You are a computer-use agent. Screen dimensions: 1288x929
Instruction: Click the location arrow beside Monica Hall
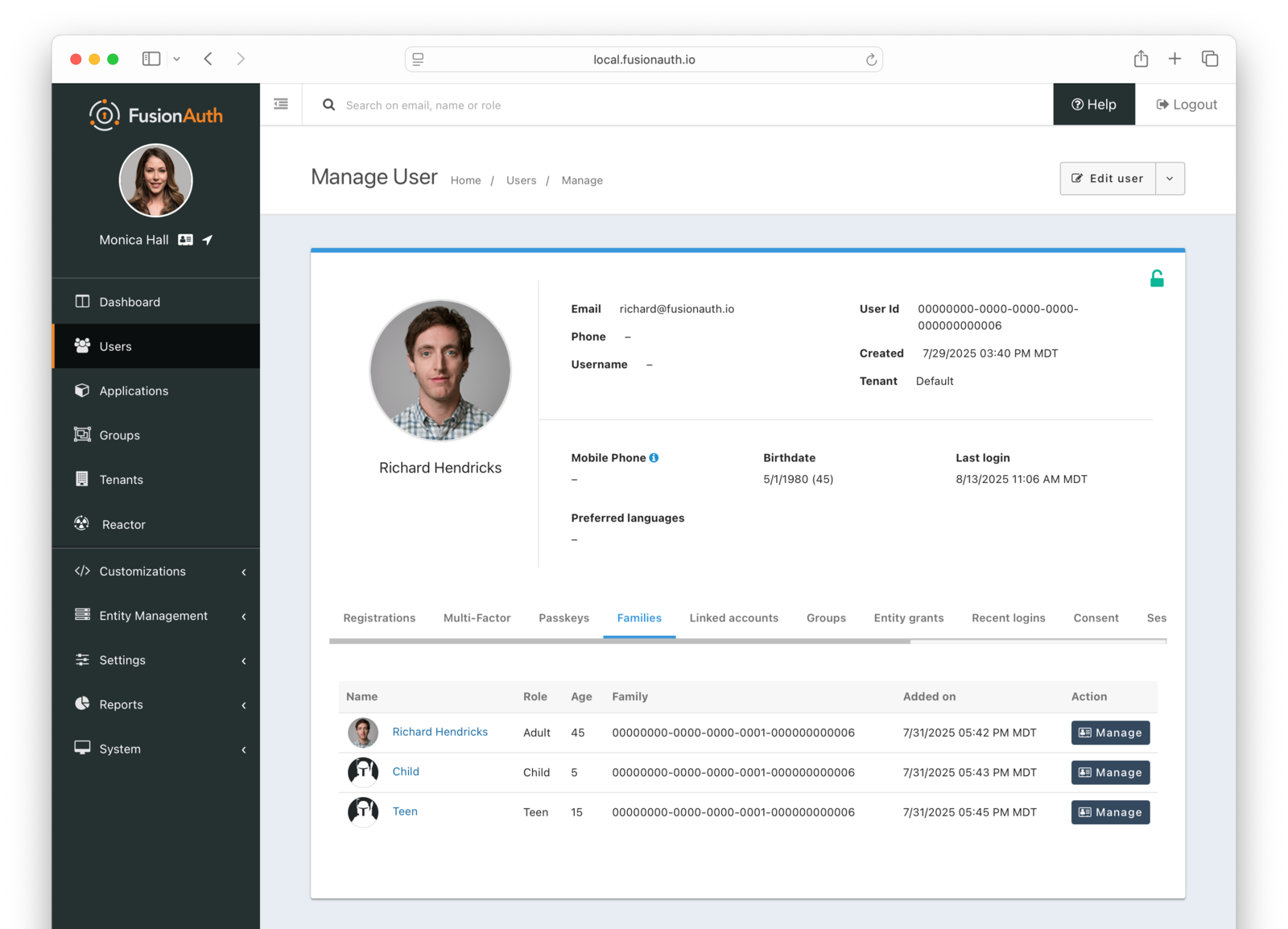(x=208, y=239)
